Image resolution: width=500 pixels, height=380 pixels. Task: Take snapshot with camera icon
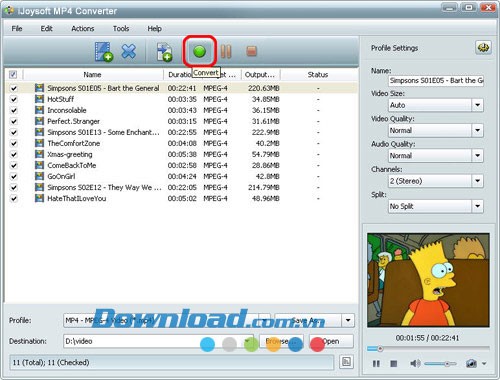471,363
